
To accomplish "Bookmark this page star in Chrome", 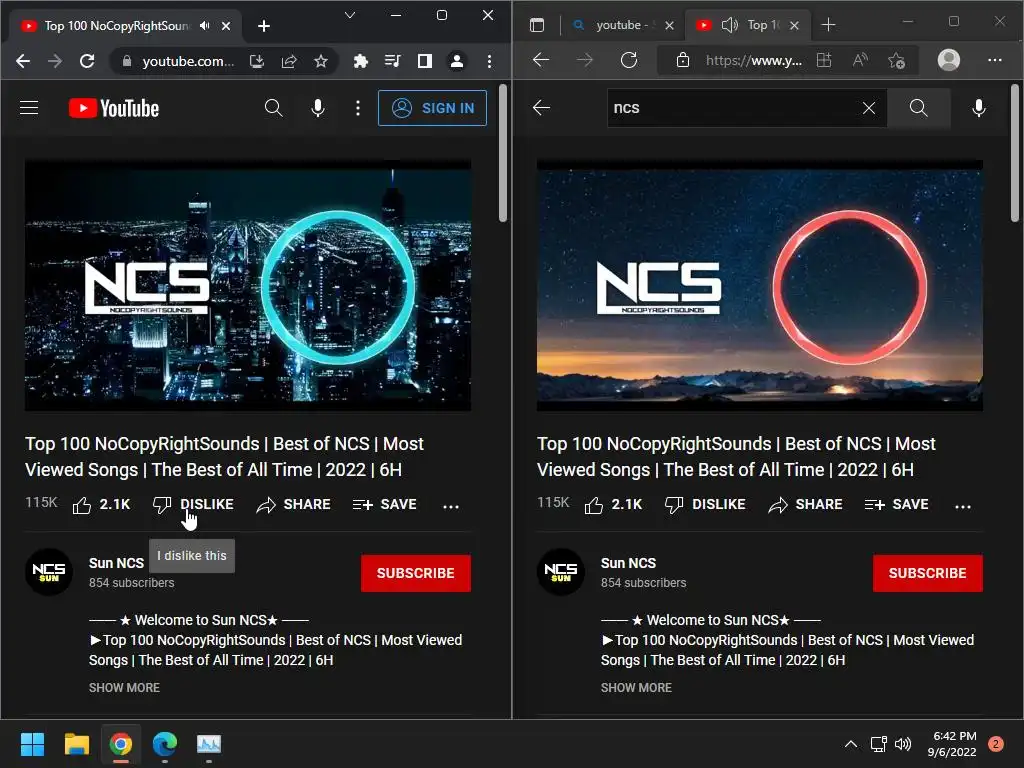I will pyautogui.click(x=321, y=61).
